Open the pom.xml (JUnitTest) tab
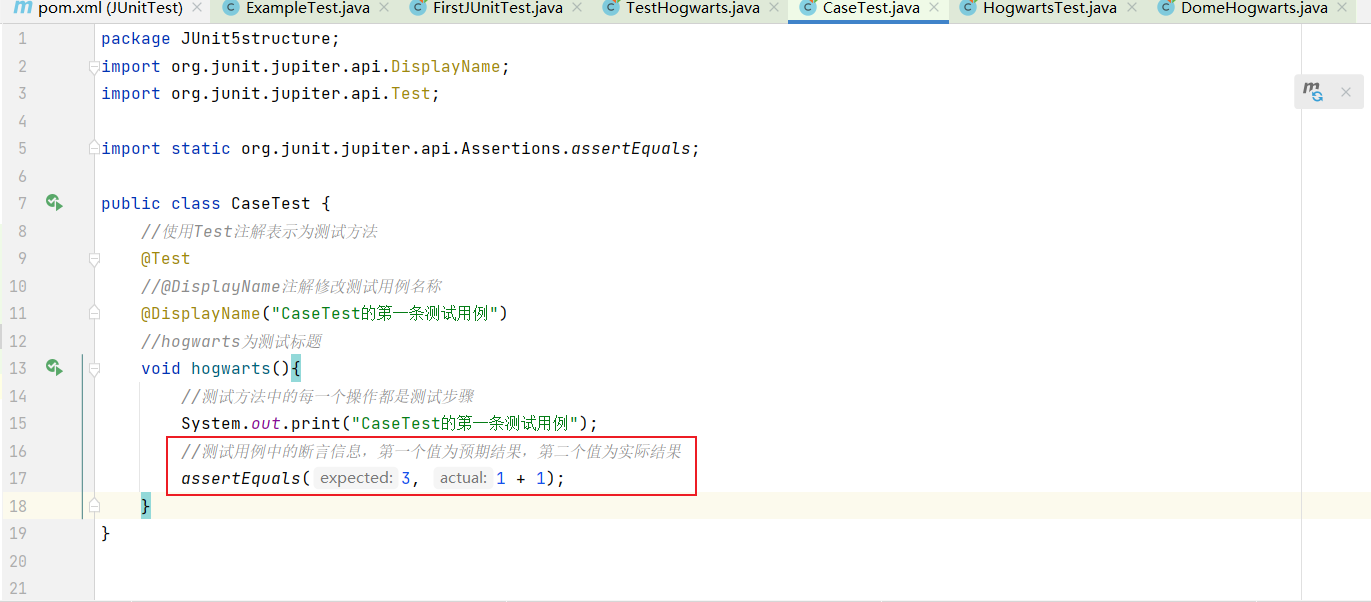The width and height of the screenshot is (1371, 602). 110,9
